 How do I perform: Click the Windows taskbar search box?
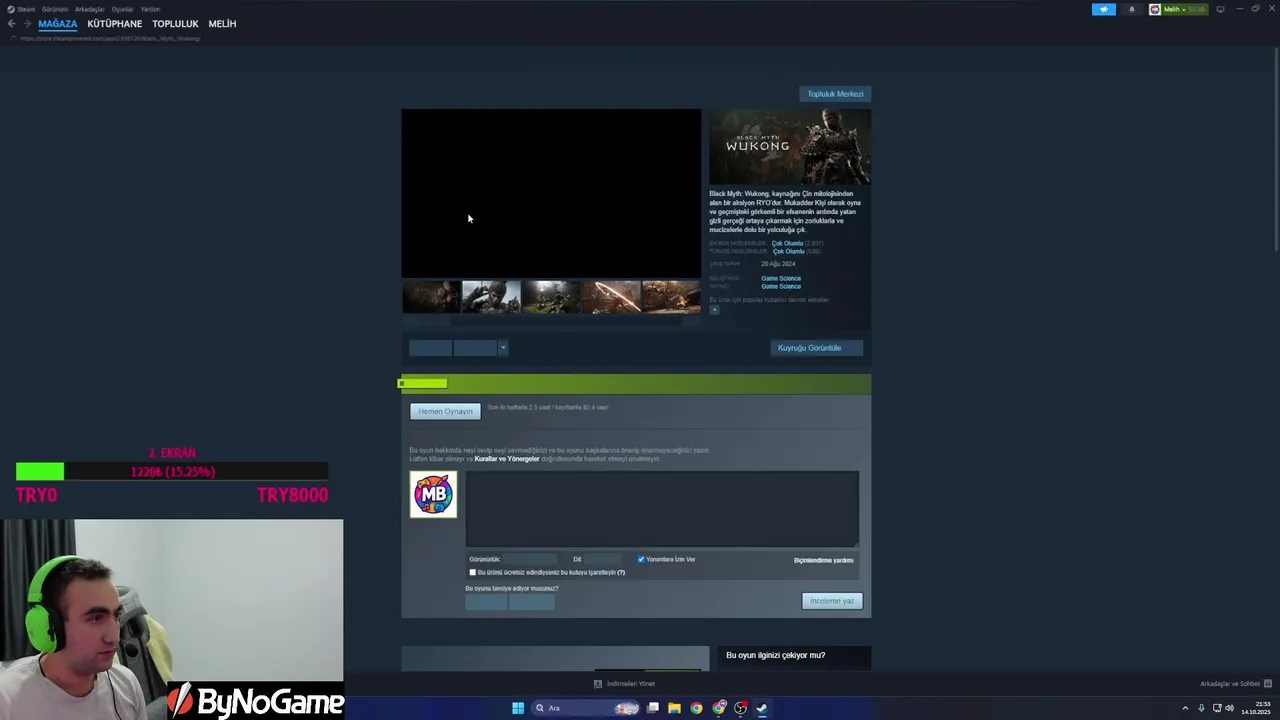(587, 708)
